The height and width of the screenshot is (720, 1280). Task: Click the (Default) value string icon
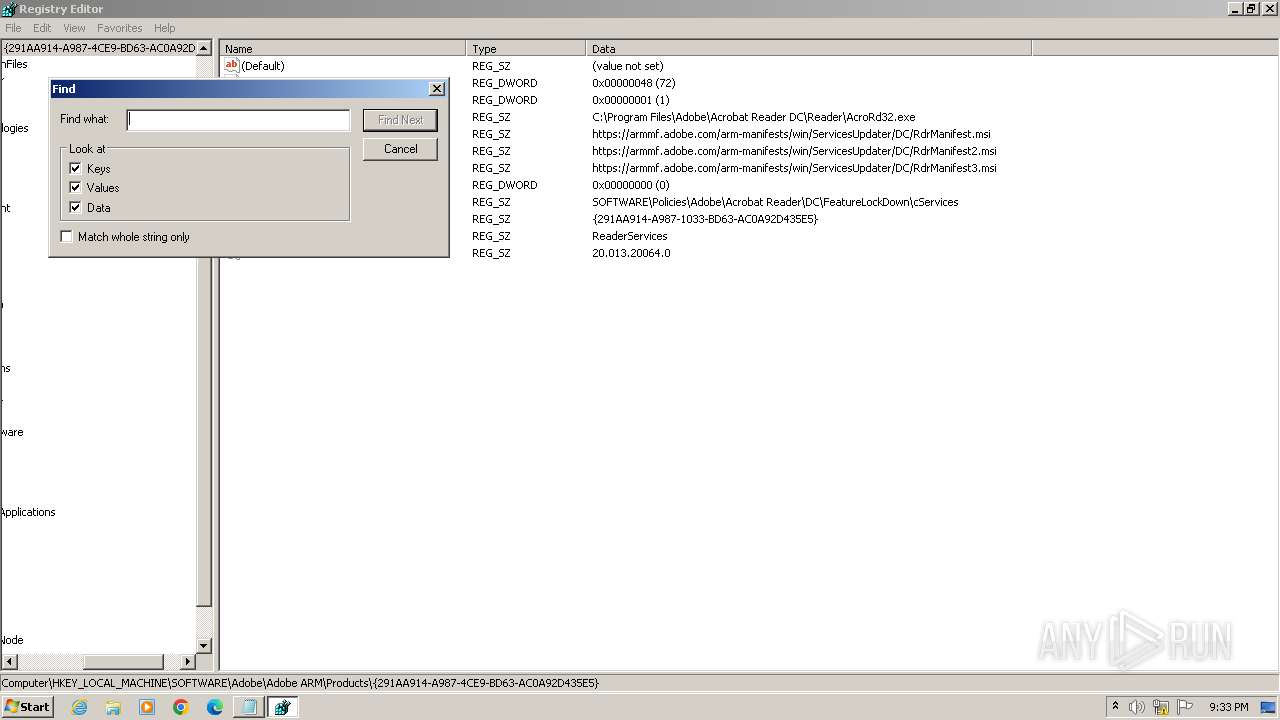click(232, 66)
